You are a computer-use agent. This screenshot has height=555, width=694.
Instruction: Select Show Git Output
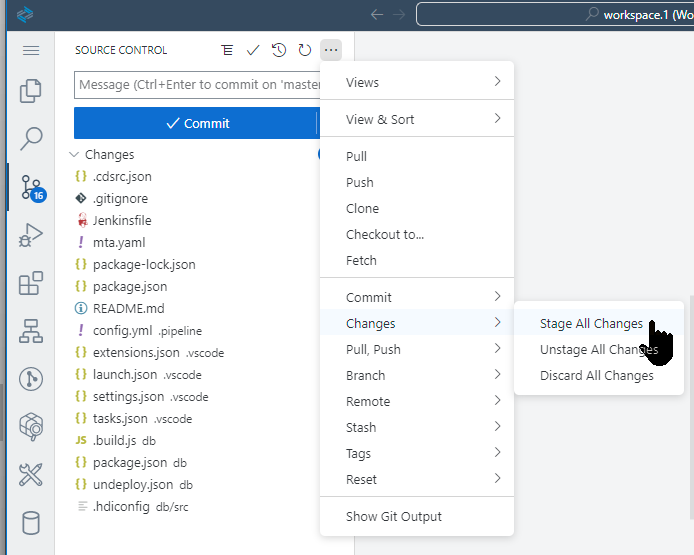[417, 516]
